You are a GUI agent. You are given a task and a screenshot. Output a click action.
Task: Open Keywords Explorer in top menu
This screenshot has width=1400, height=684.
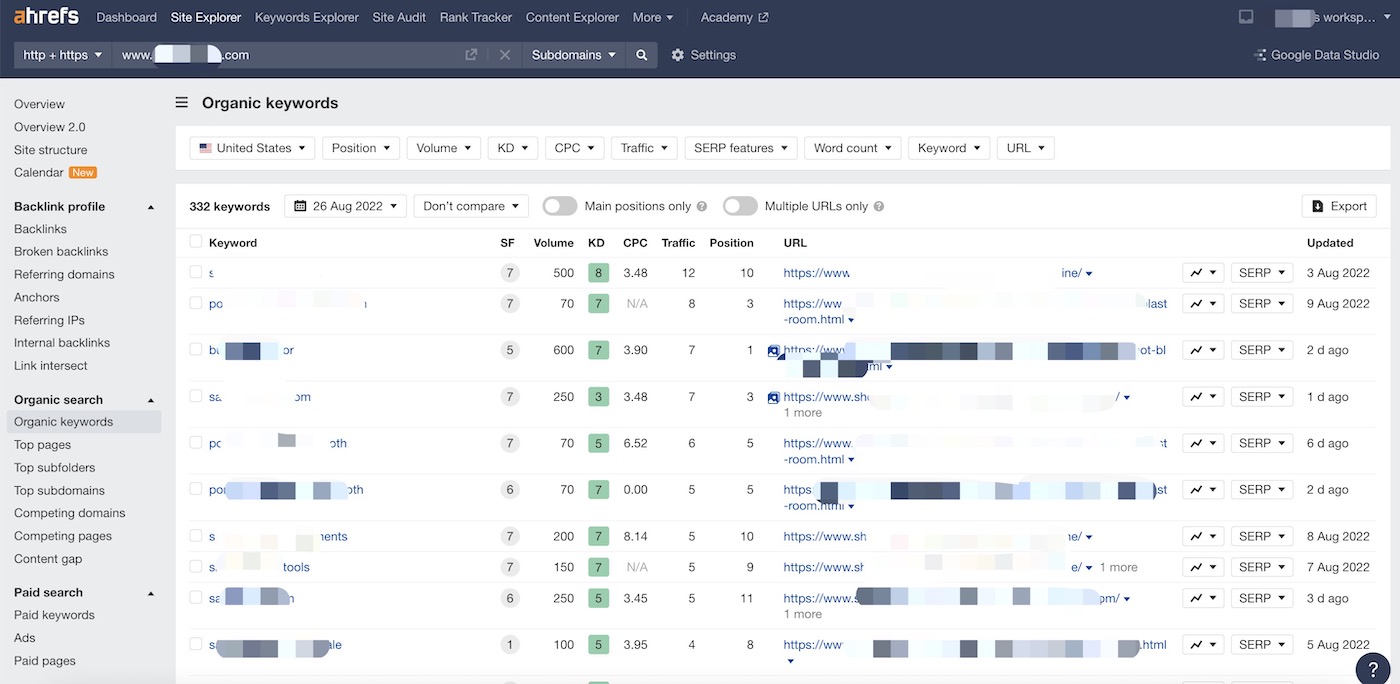(x=307, y=17)
